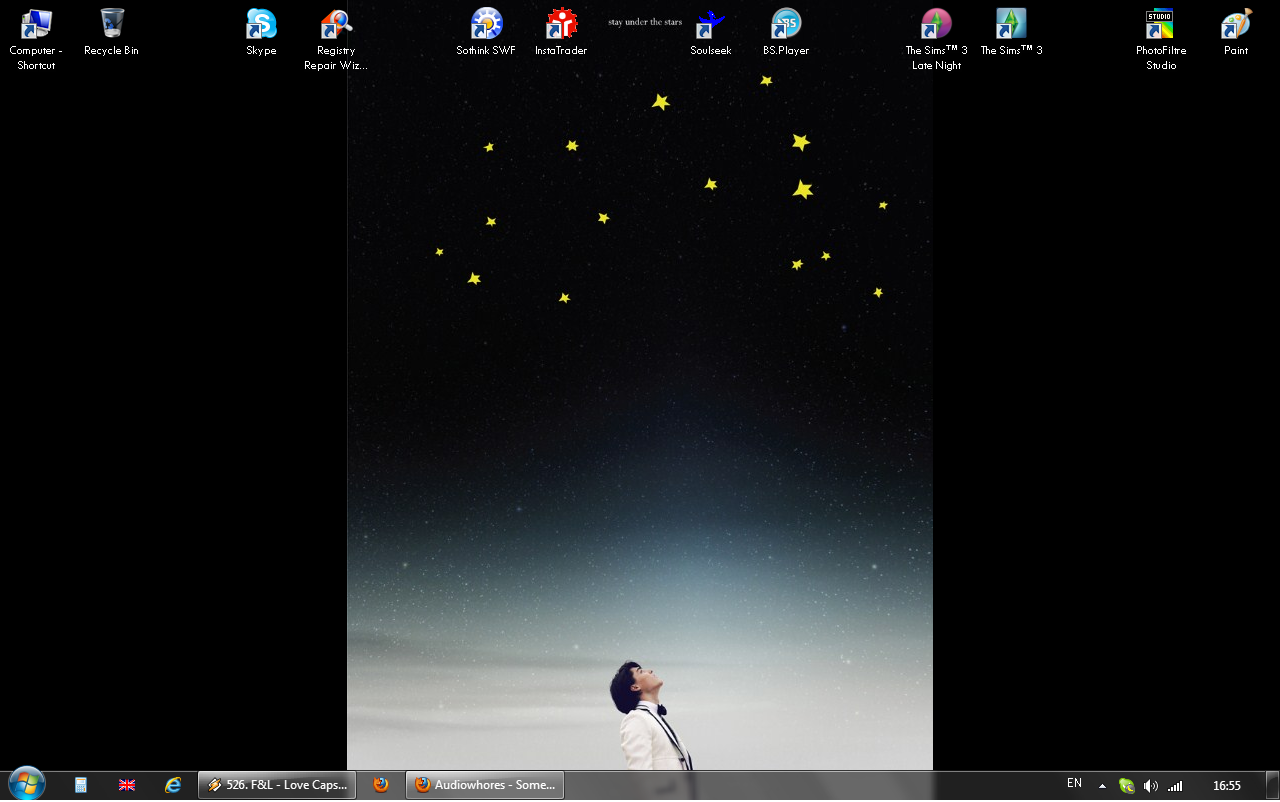This screenshot has width=1280, height=802.
Task: Switch to the '526. F&L - Love Caps...' taskbar window
Action: pos(277,785)
